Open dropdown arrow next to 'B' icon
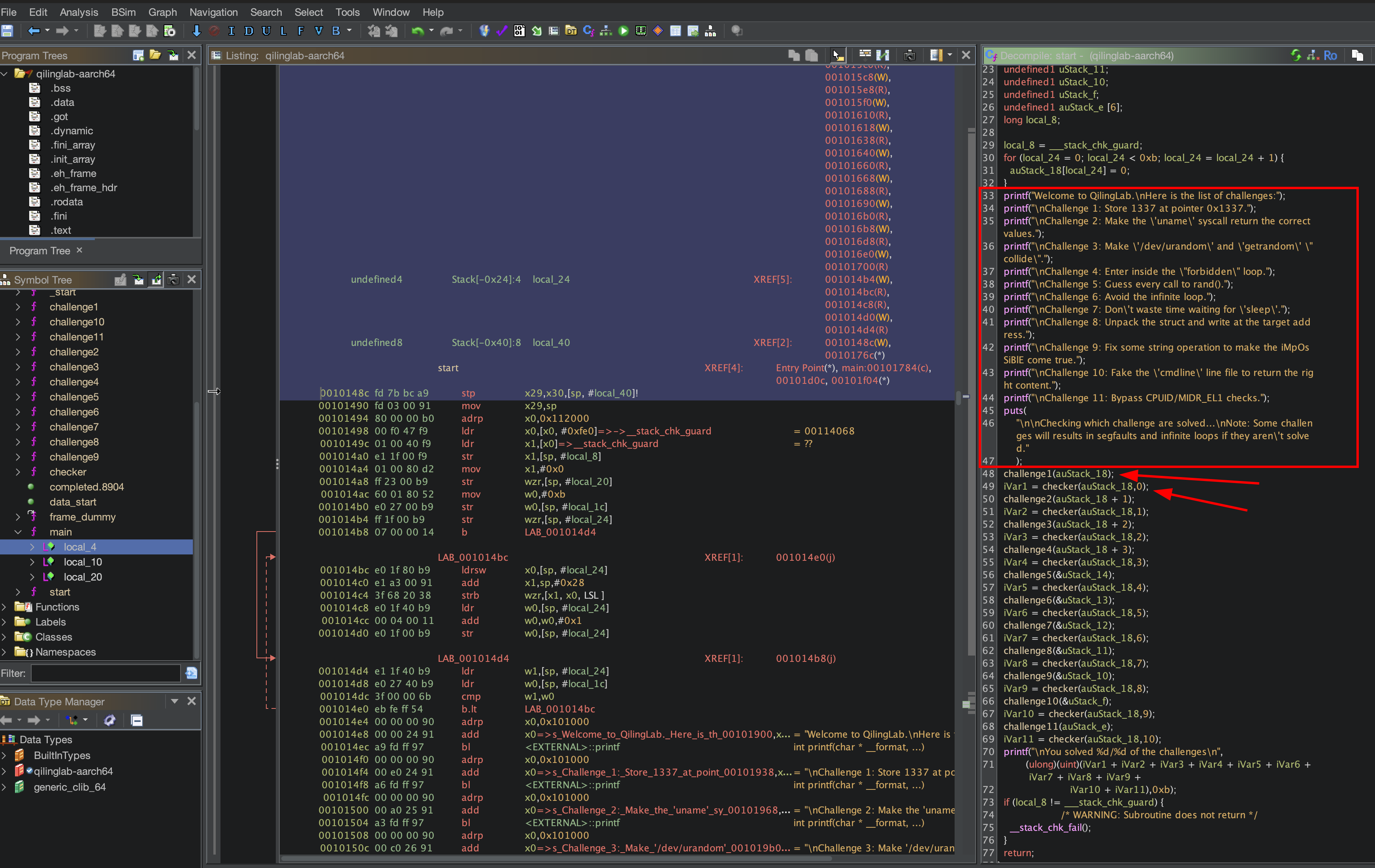This screenshot has height=868, width=1375. coord(349,31)
